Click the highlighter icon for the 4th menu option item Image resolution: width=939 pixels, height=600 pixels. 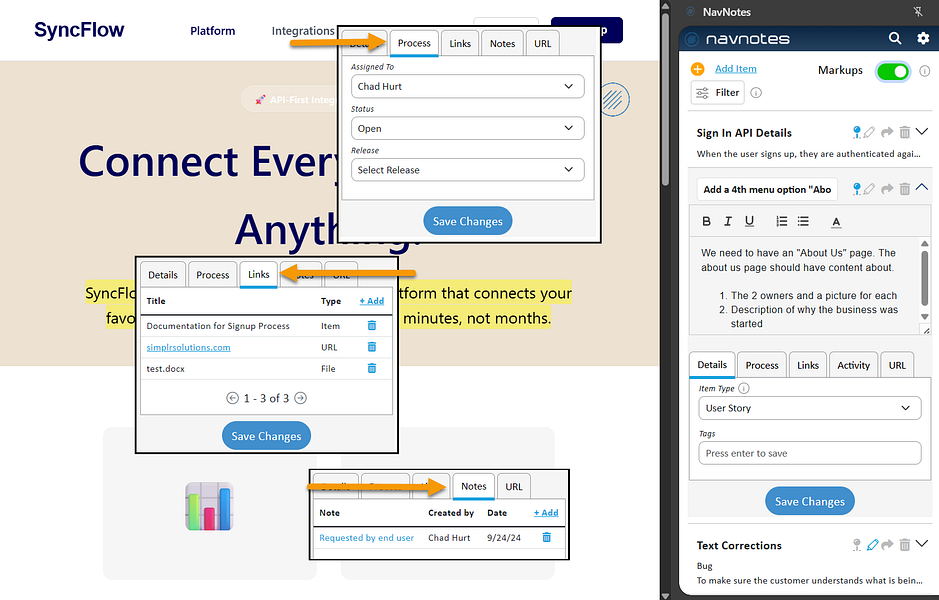(870, 189)
